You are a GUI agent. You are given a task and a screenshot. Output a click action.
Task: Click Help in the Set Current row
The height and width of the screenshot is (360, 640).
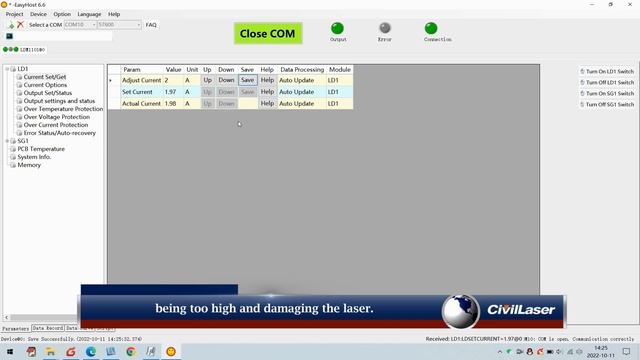click(x=267, y=92)
